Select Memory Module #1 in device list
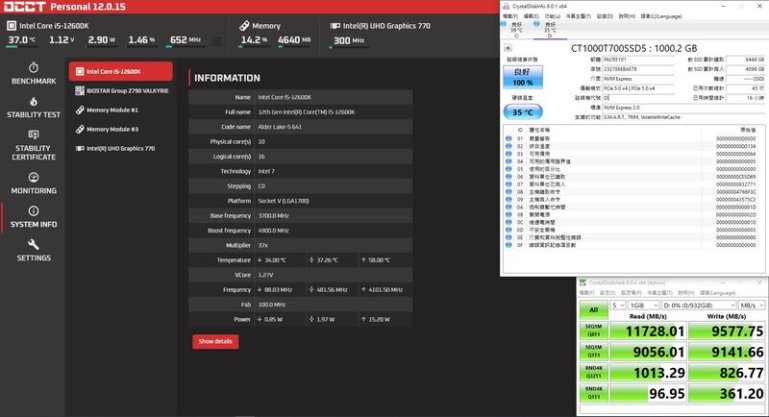This screenshot has width=769, height=417. 121,110
